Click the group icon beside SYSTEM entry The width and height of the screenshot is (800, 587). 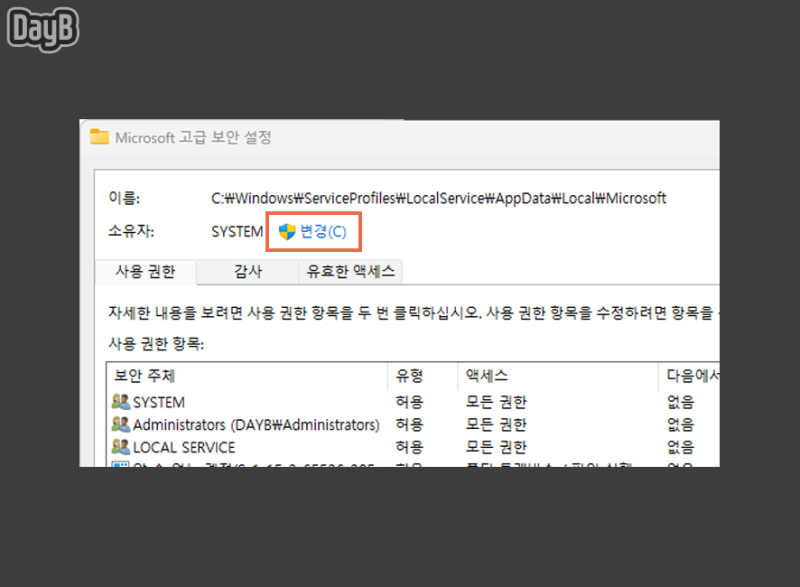point(122,402)
